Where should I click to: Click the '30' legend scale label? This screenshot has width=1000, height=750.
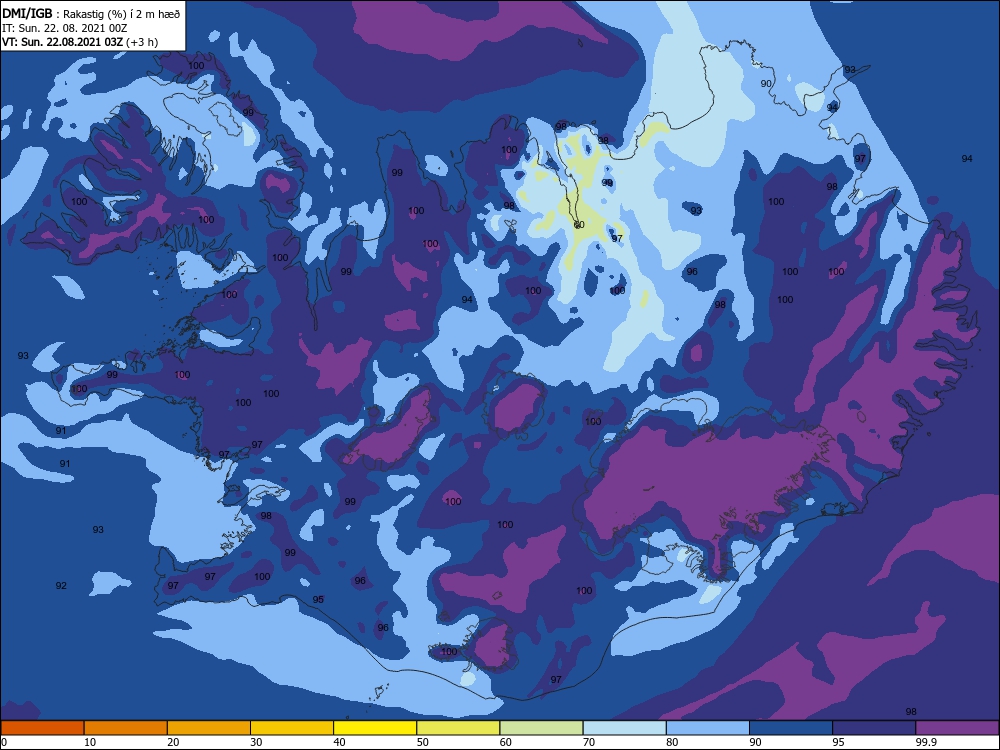point(256,742)
